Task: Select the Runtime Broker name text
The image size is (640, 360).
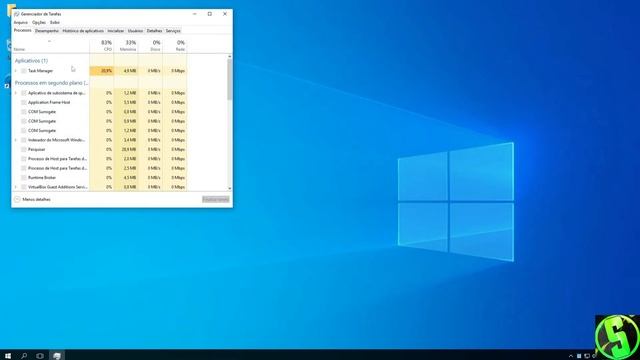Action: pos(42,178)
